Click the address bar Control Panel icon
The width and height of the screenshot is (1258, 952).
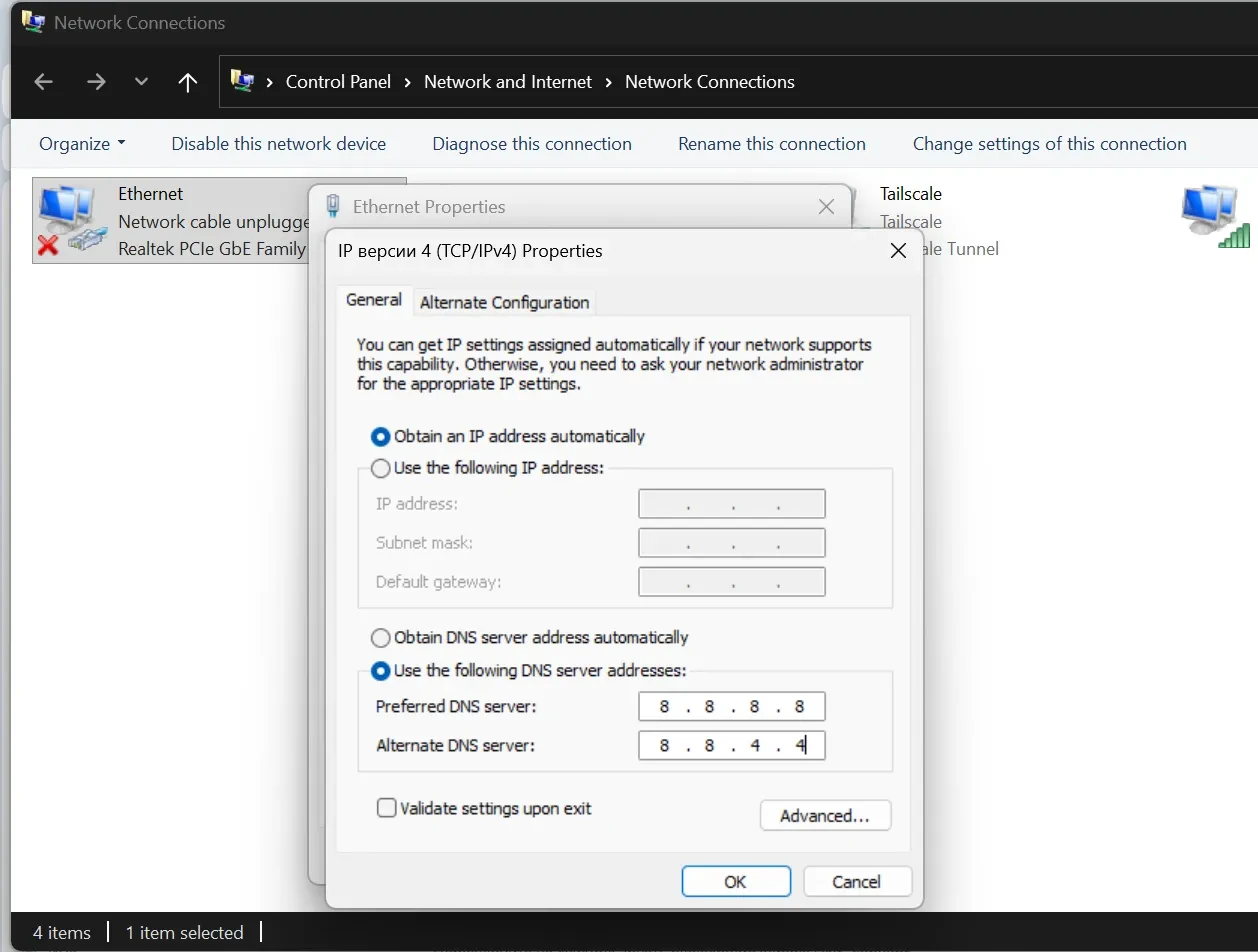click(242, 81)
